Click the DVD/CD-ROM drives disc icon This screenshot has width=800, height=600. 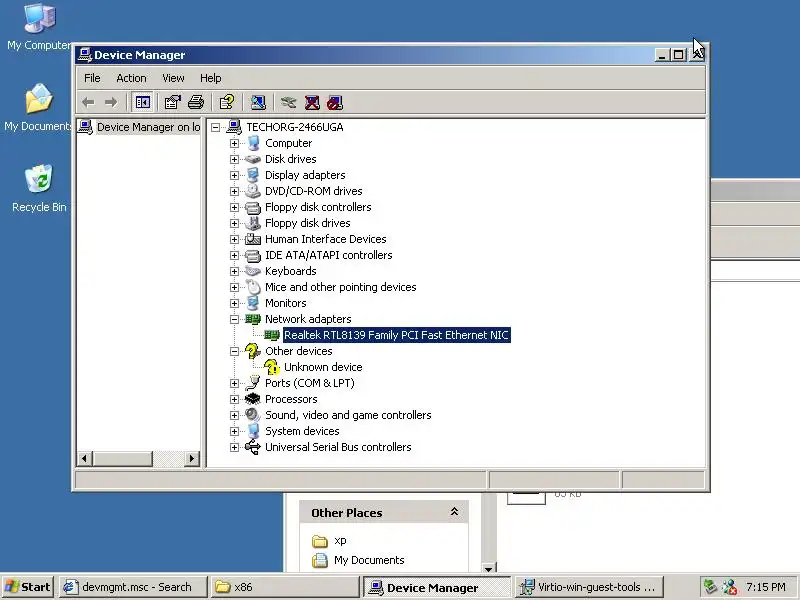[253, 191]
